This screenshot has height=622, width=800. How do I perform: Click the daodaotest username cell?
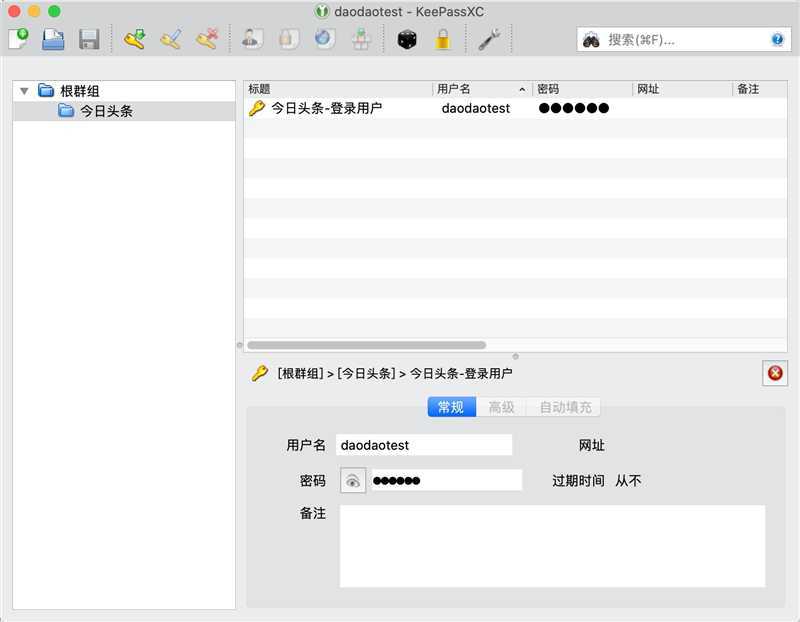click(x=476, y=108)
